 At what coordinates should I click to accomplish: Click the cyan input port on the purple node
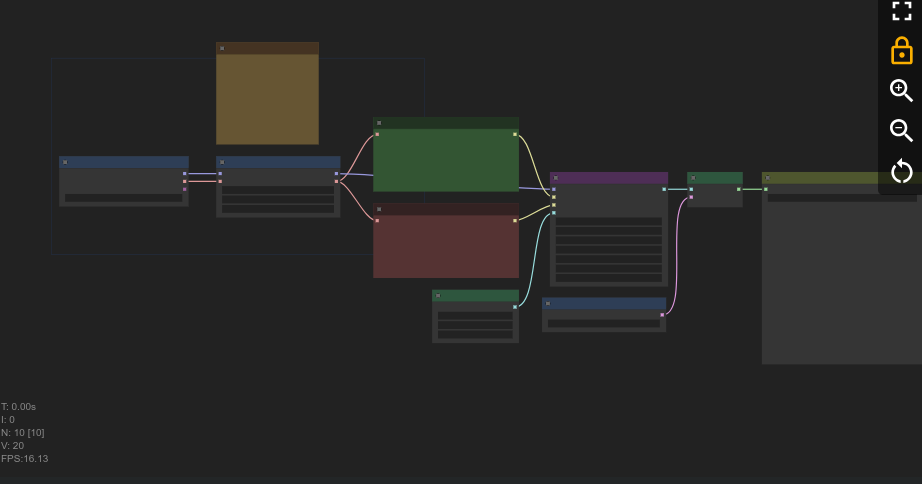(x=554, y=213)
